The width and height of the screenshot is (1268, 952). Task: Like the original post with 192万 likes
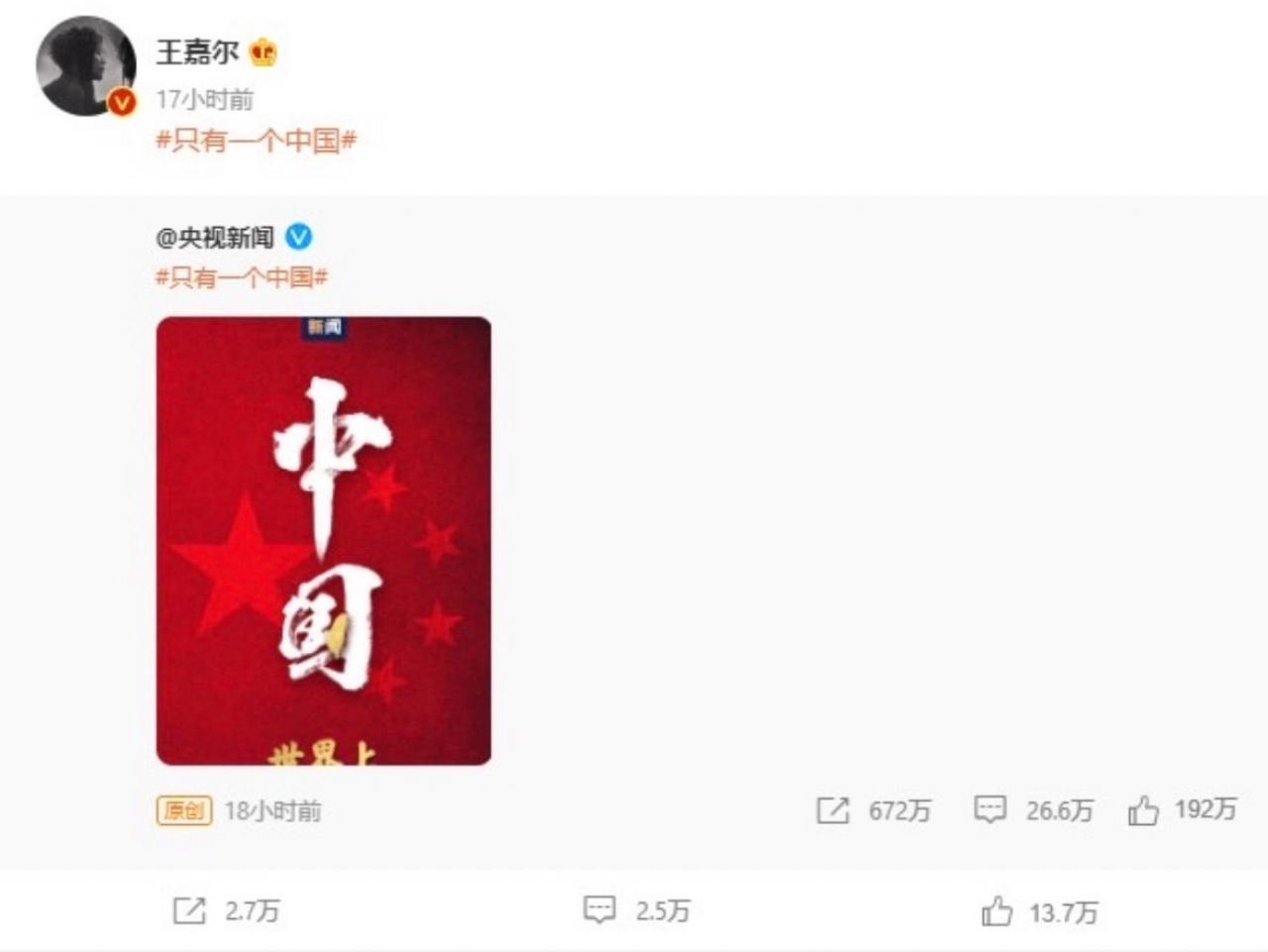[x=1143, y=810]
